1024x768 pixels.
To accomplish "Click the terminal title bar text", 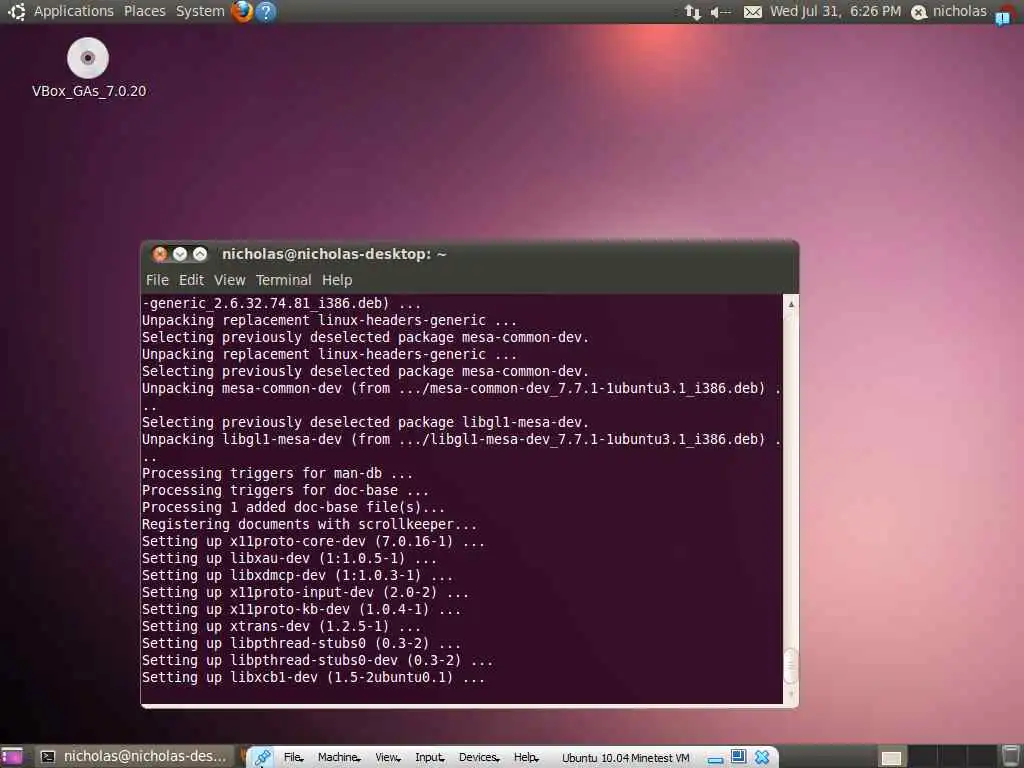I will coord(334,254).
